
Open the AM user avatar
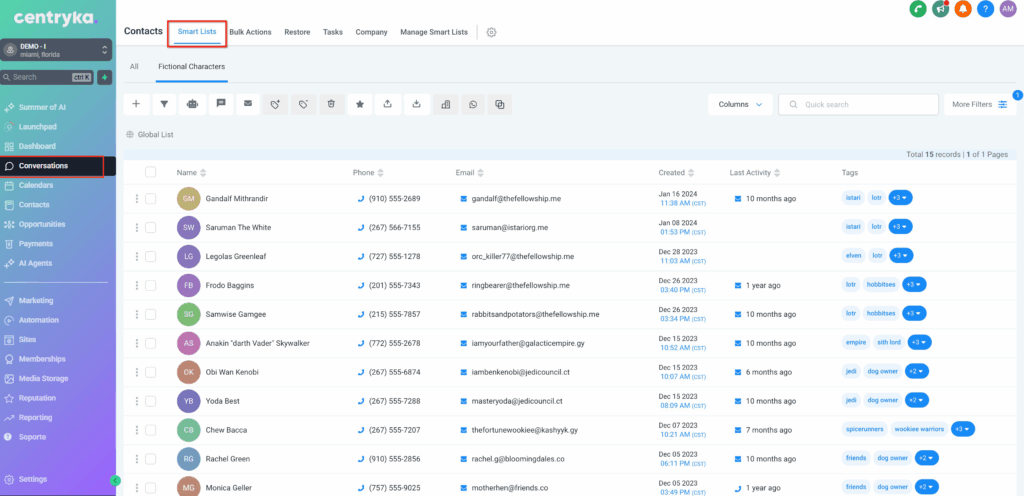coord(1008,9)
